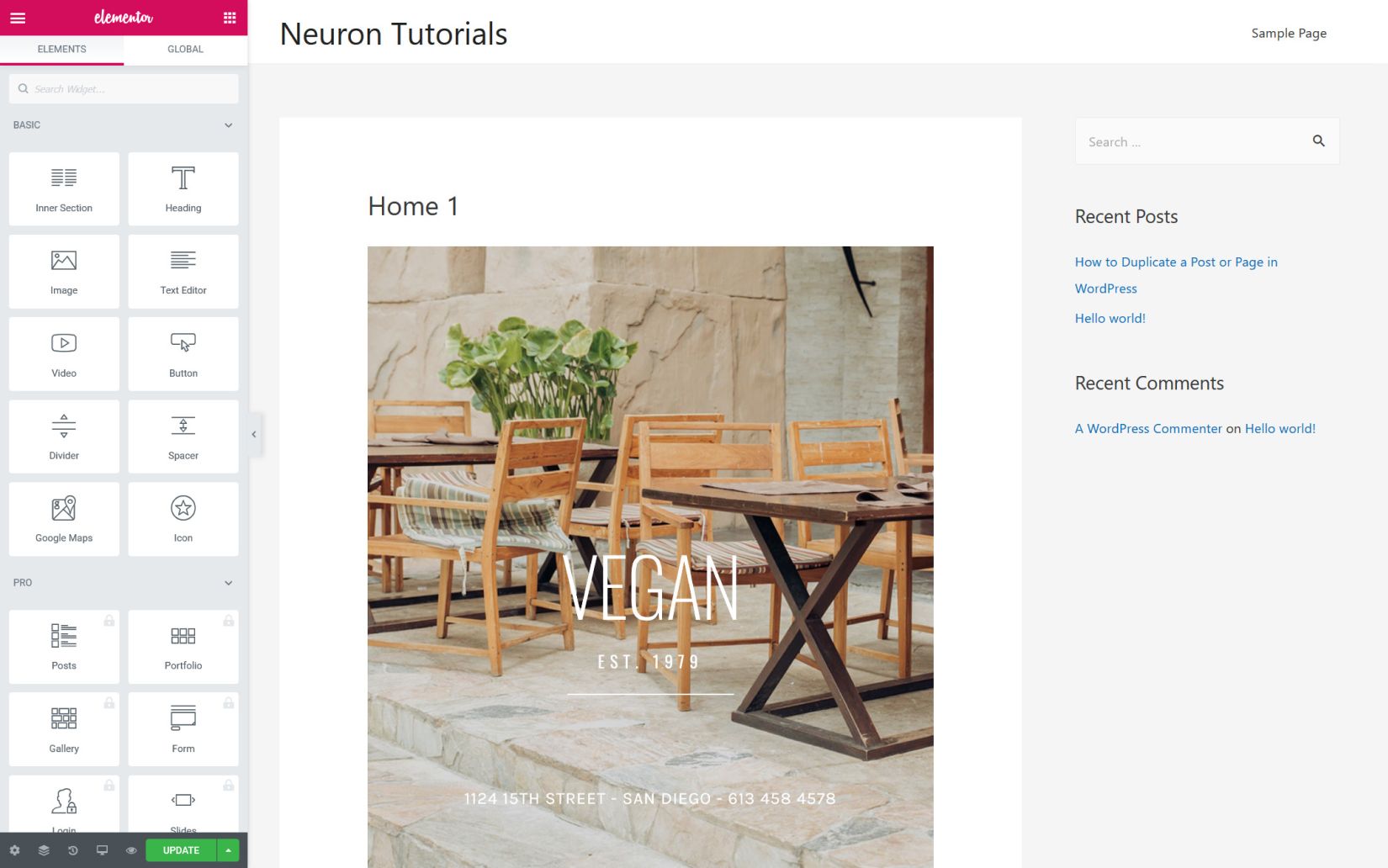The height and width of the screenshot is (868, 1388).
Task: Open the widgets grid icon
Action: point(228,17)
